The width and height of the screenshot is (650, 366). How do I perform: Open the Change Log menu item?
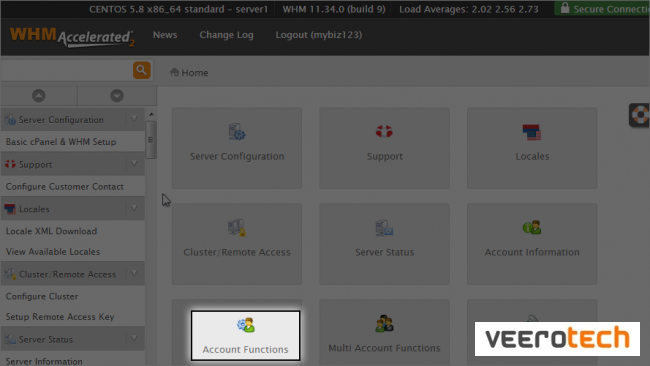coord(226,35)
